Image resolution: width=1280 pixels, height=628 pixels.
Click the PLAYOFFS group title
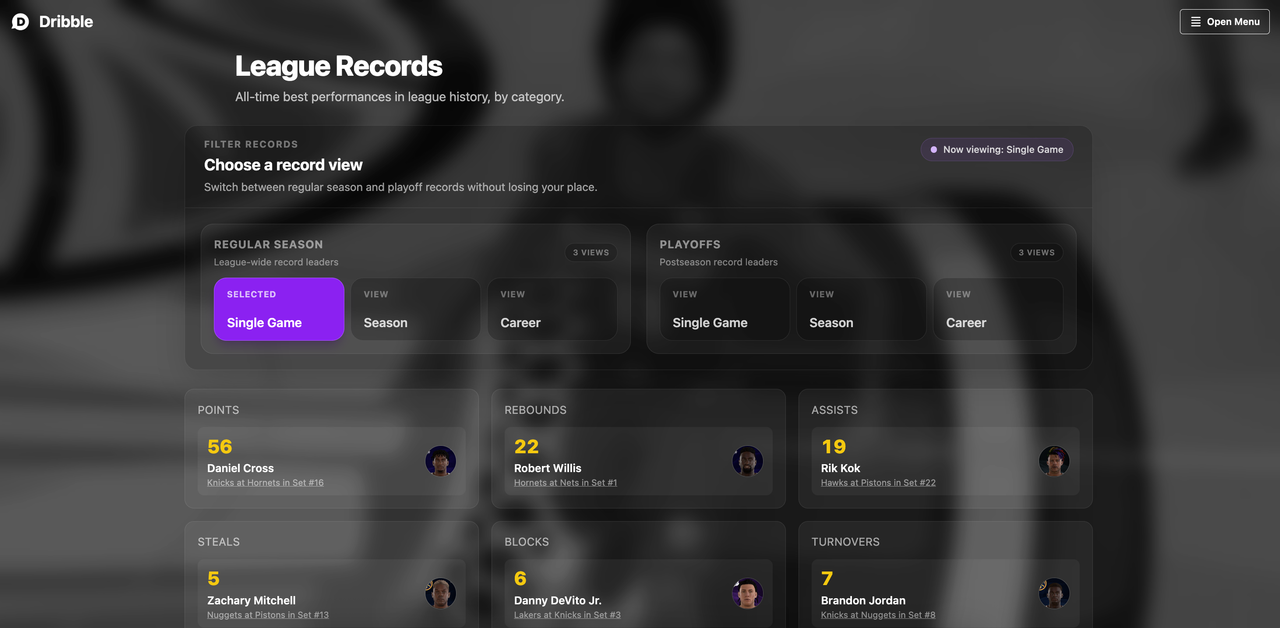pyautogui.click(x=690, y=244)
